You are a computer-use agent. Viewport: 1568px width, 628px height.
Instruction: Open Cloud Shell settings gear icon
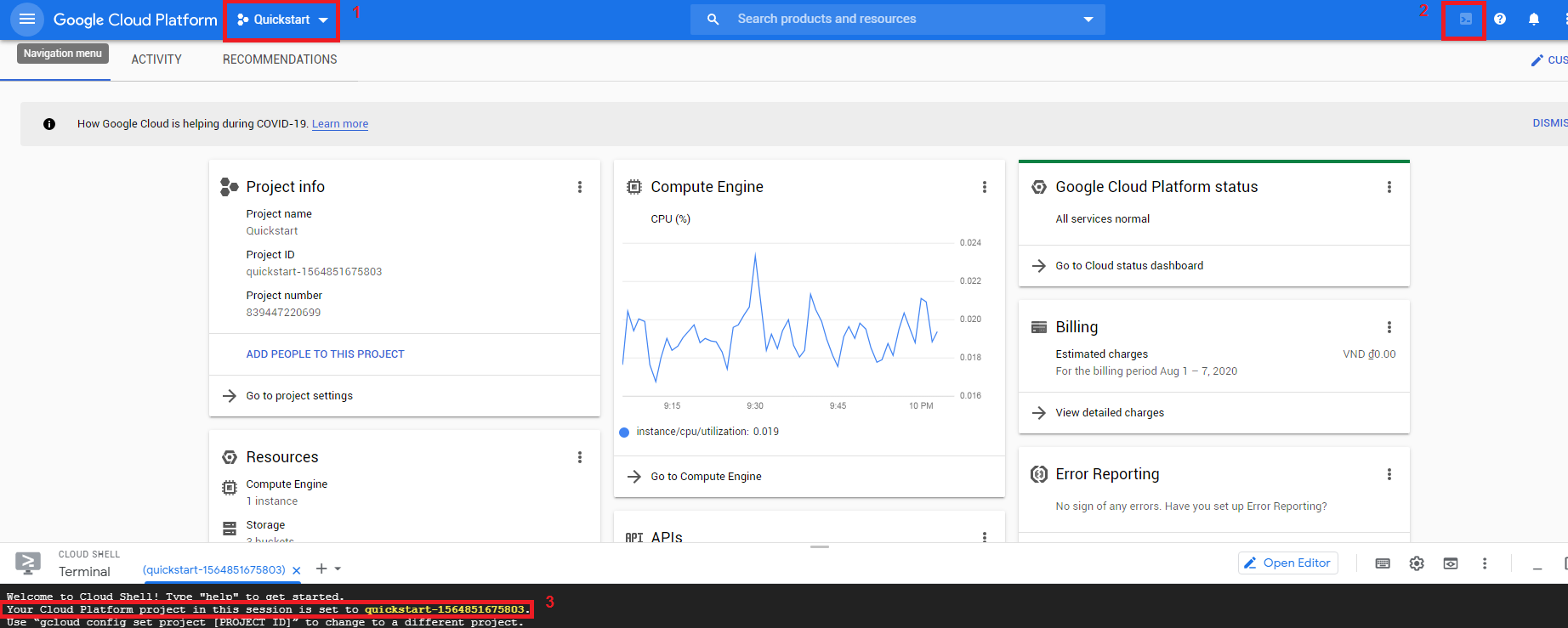coord(1417,563)
